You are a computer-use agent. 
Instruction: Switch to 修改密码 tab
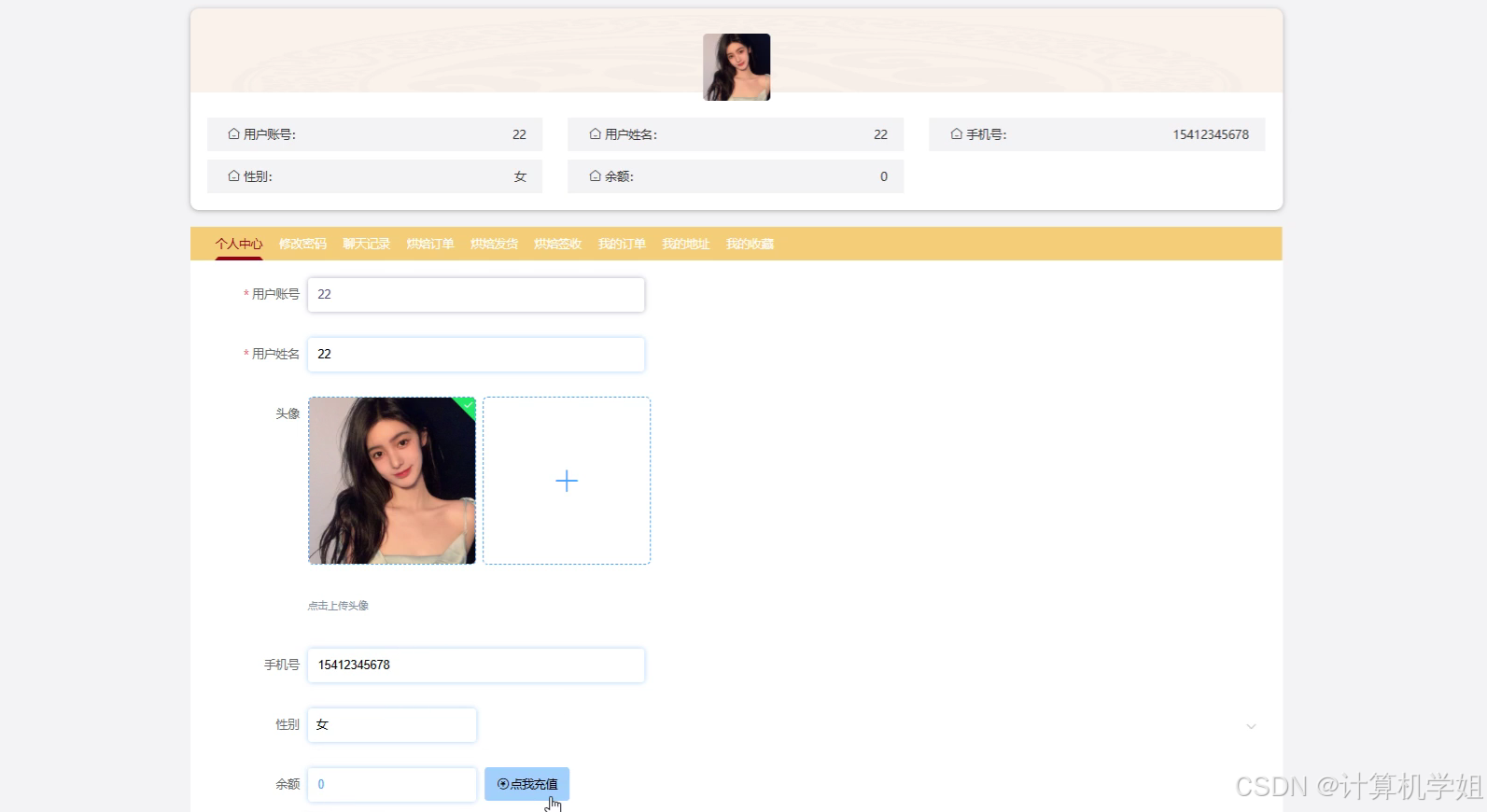[302, 244]
